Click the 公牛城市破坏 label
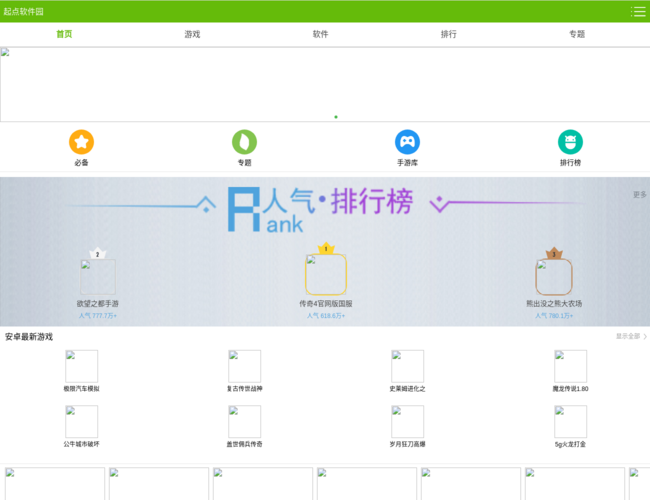650x500 pixels. [82, 444]
